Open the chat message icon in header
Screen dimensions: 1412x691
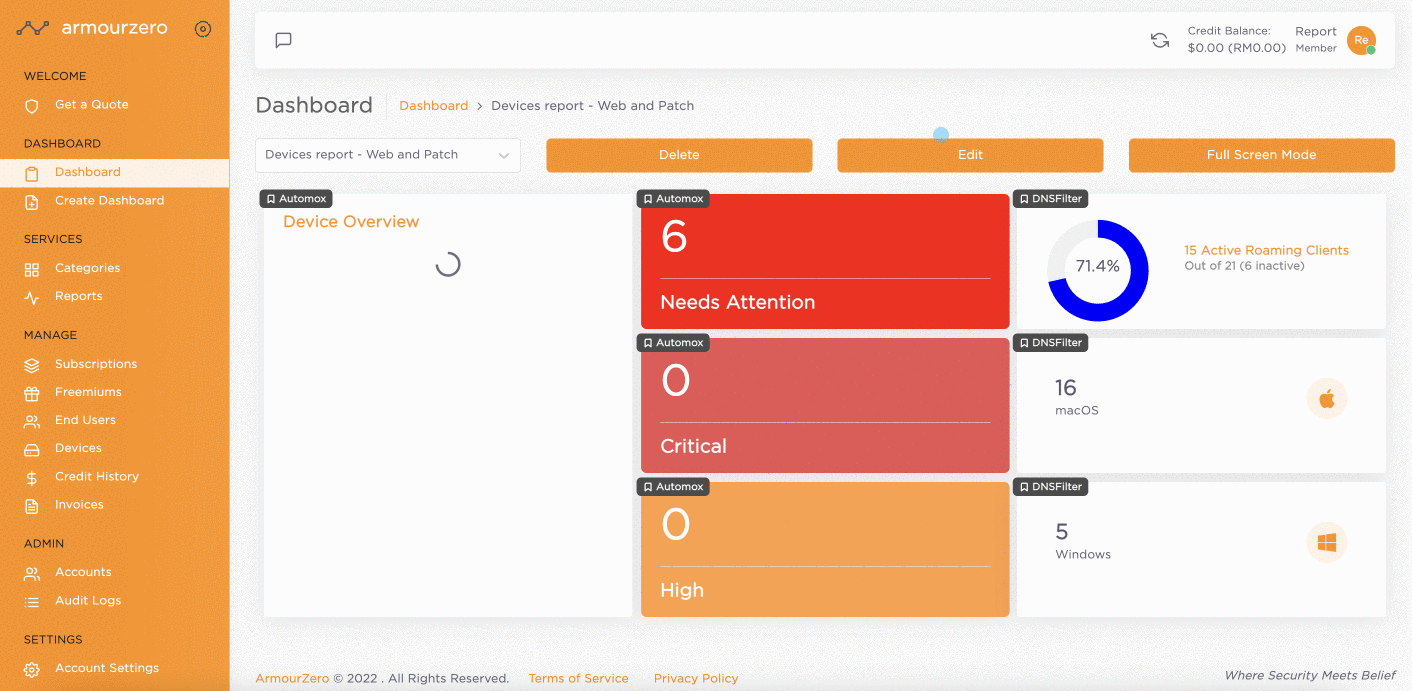[284, 40]
